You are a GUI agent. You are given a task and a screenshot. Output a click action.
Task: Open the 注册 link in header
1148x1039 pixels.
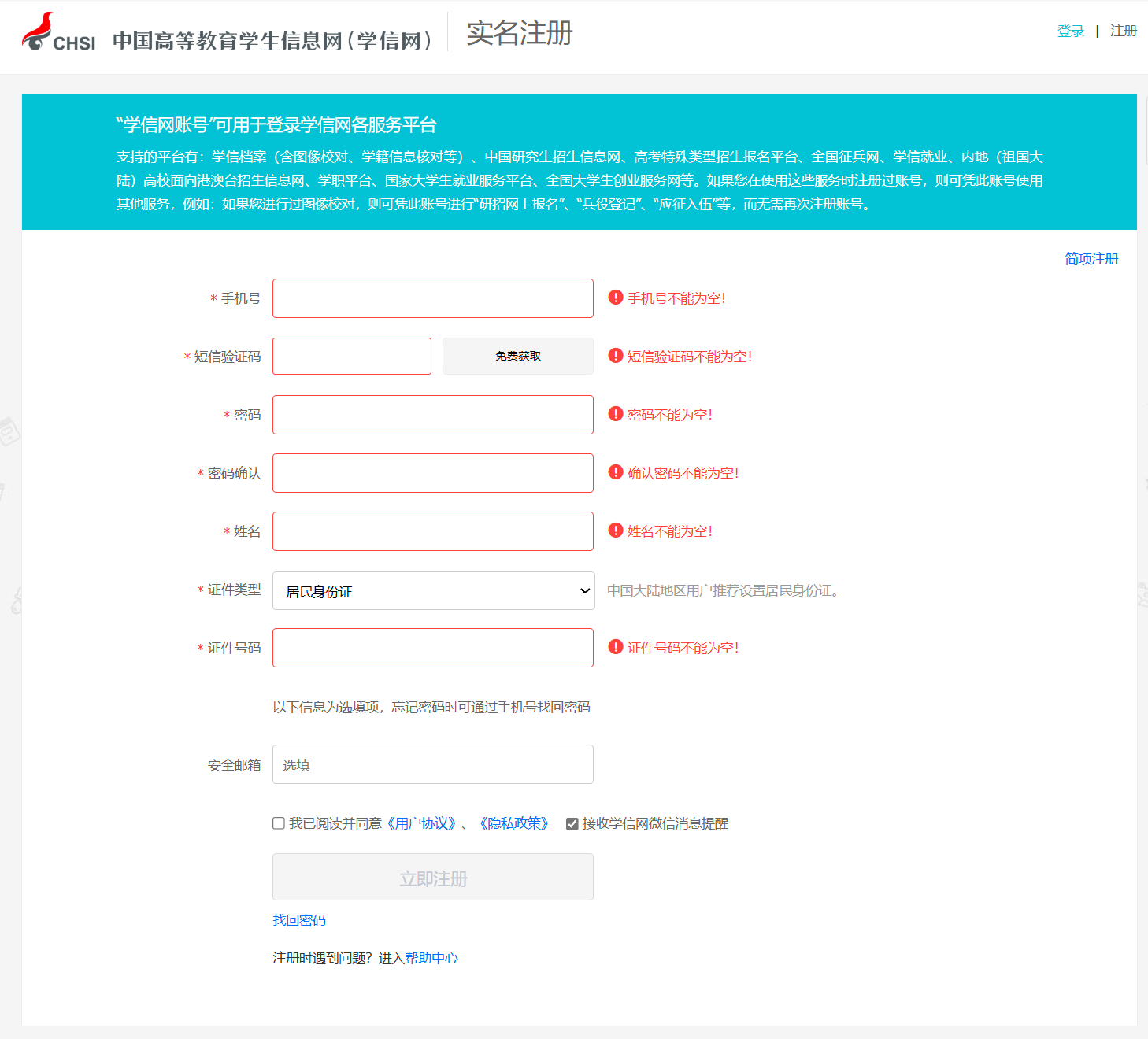click(1124, 31)
